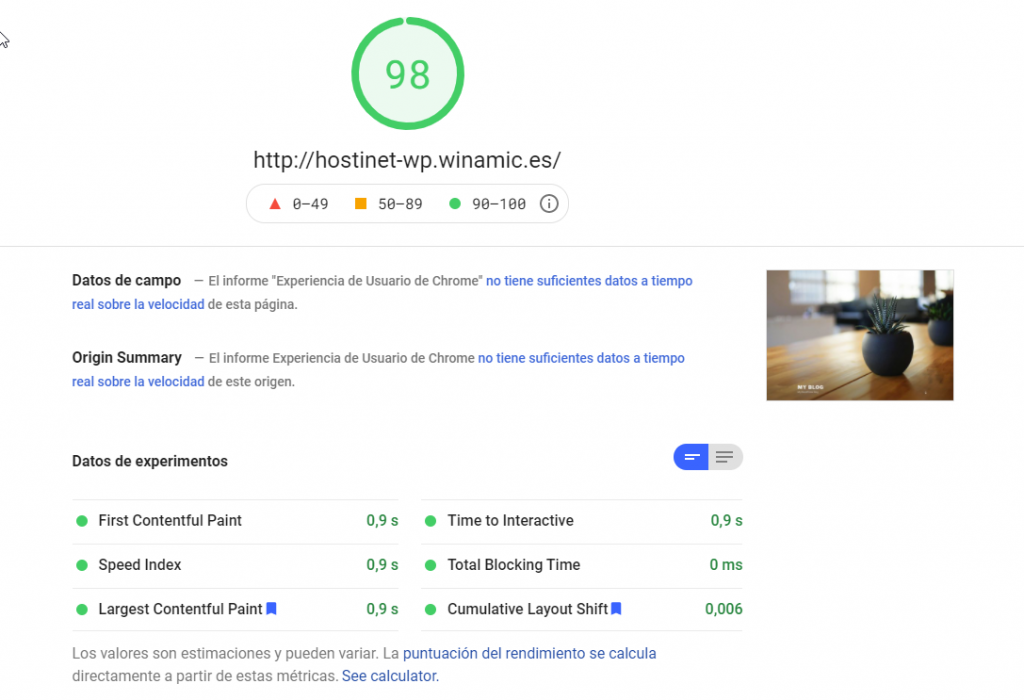This screenshot has width=1024, height=700.
Task: Click the hostinet-wp.winamic.es URL text
Action: (407, 159)
